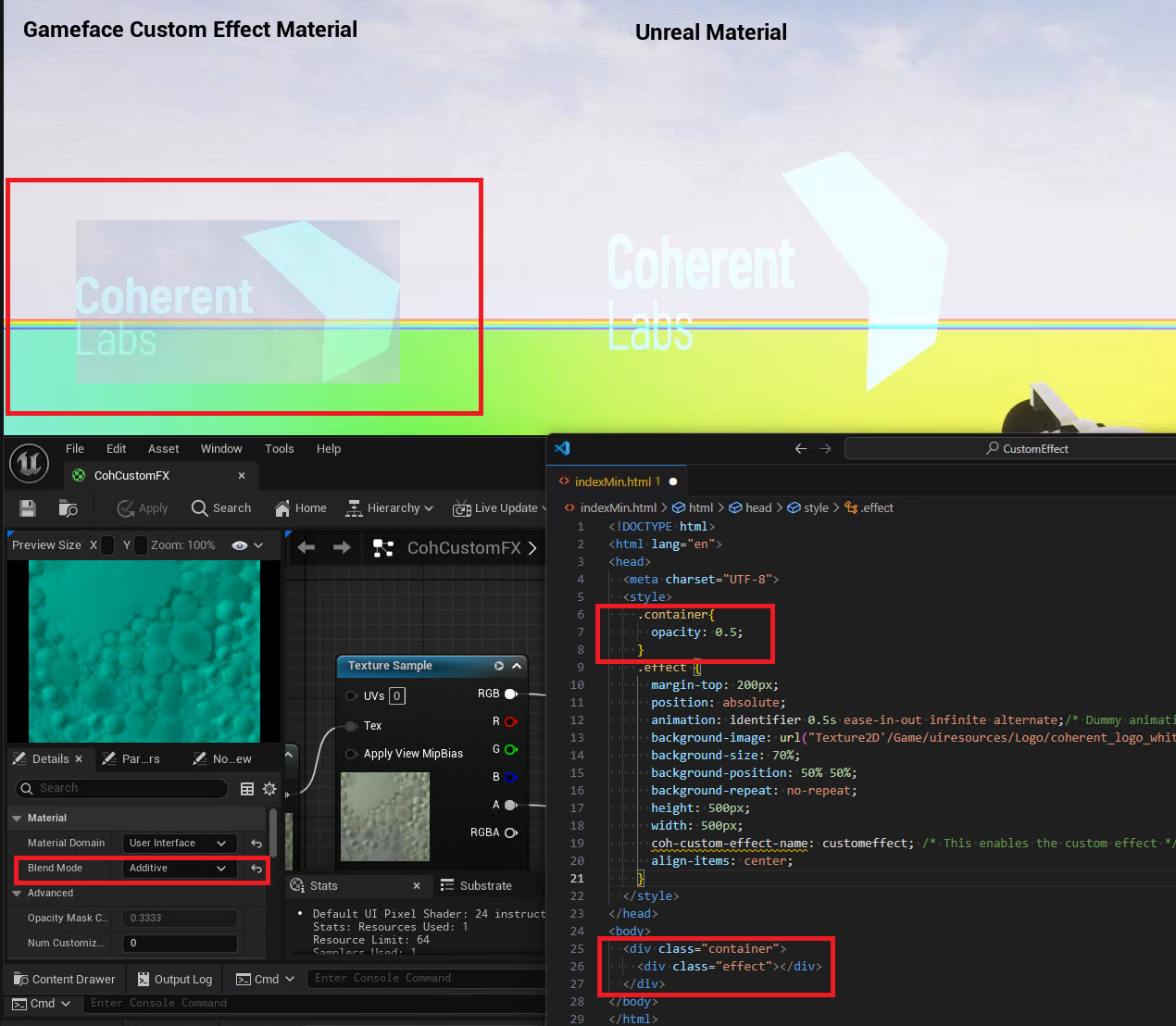
Task: Open the Blend Mode Additive dropdown
Action: point(178,869)
